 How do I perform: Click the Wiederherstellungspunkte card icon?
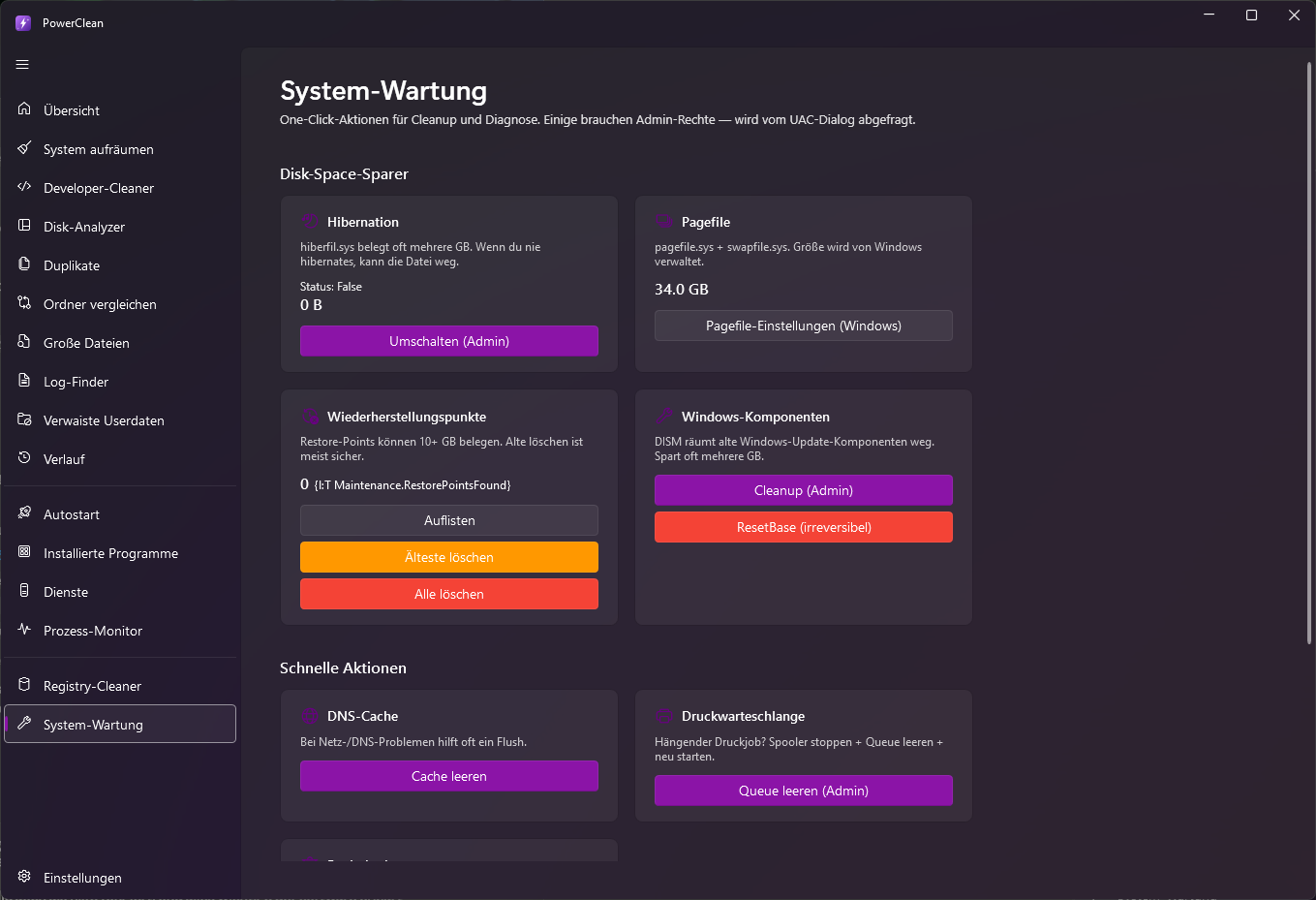point(310,417)
